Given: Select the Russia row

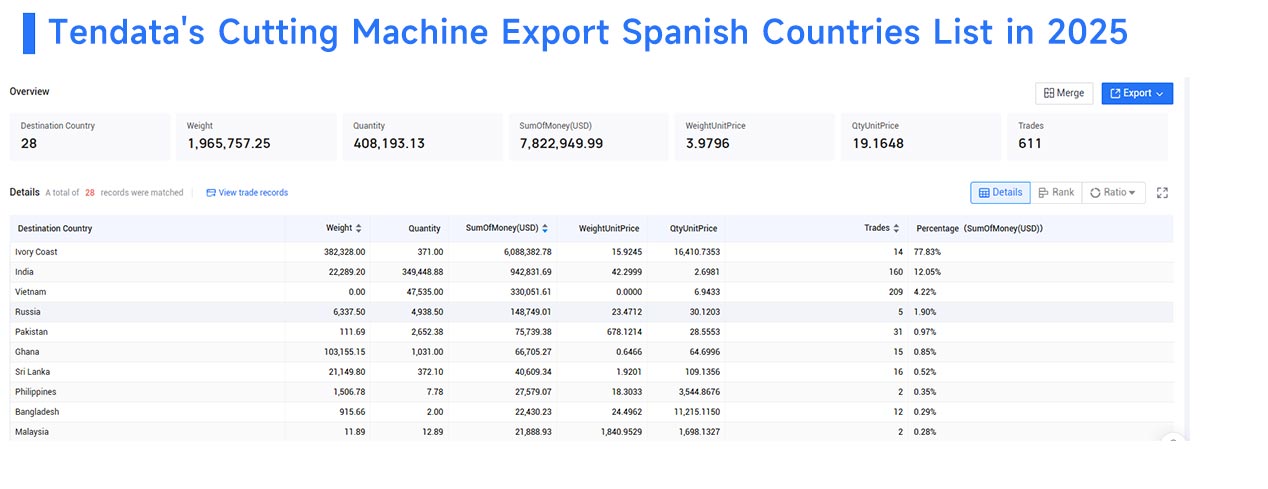Looking at the screenshot, I should pyautogui.click(x=591, y=312).
